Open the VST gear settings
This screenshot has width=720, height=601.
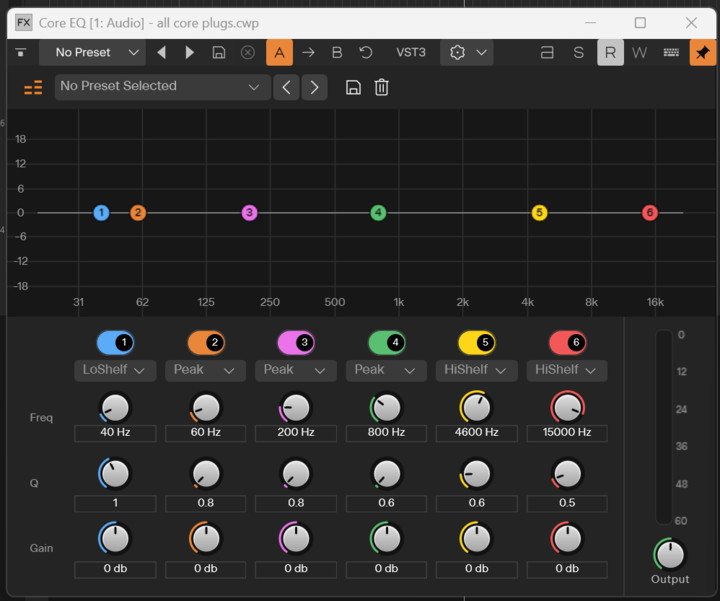tap(457, 52)
